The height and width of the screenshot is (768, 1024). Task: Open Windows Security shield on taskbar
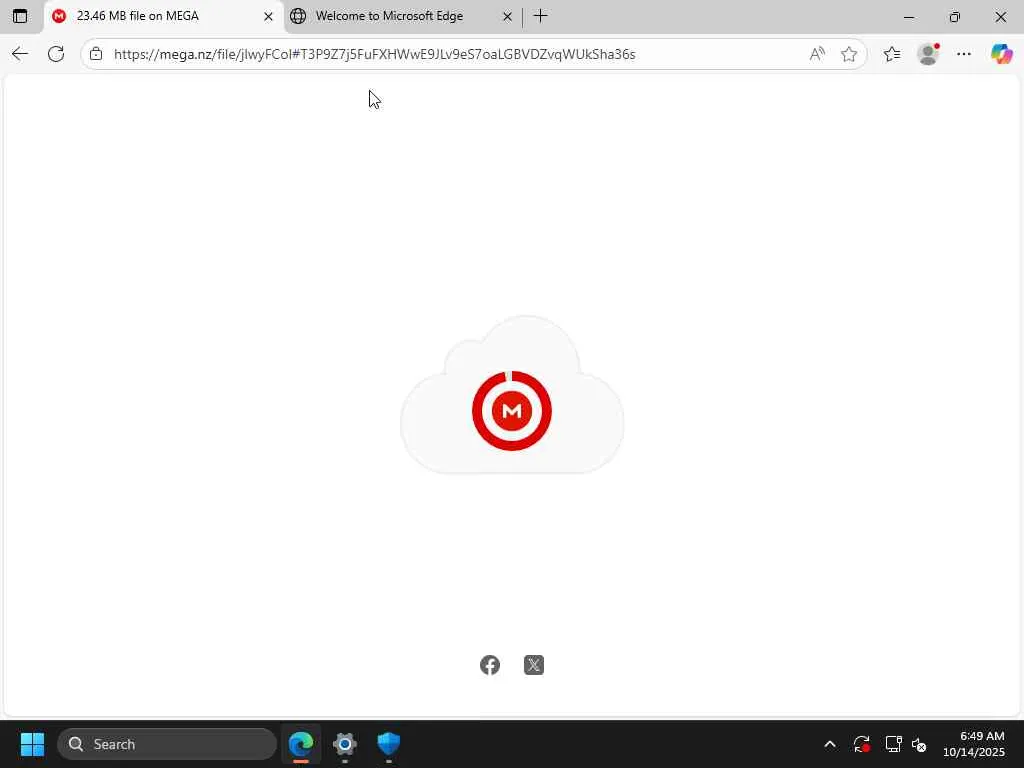pyautogui.click(x=389, y=744)
